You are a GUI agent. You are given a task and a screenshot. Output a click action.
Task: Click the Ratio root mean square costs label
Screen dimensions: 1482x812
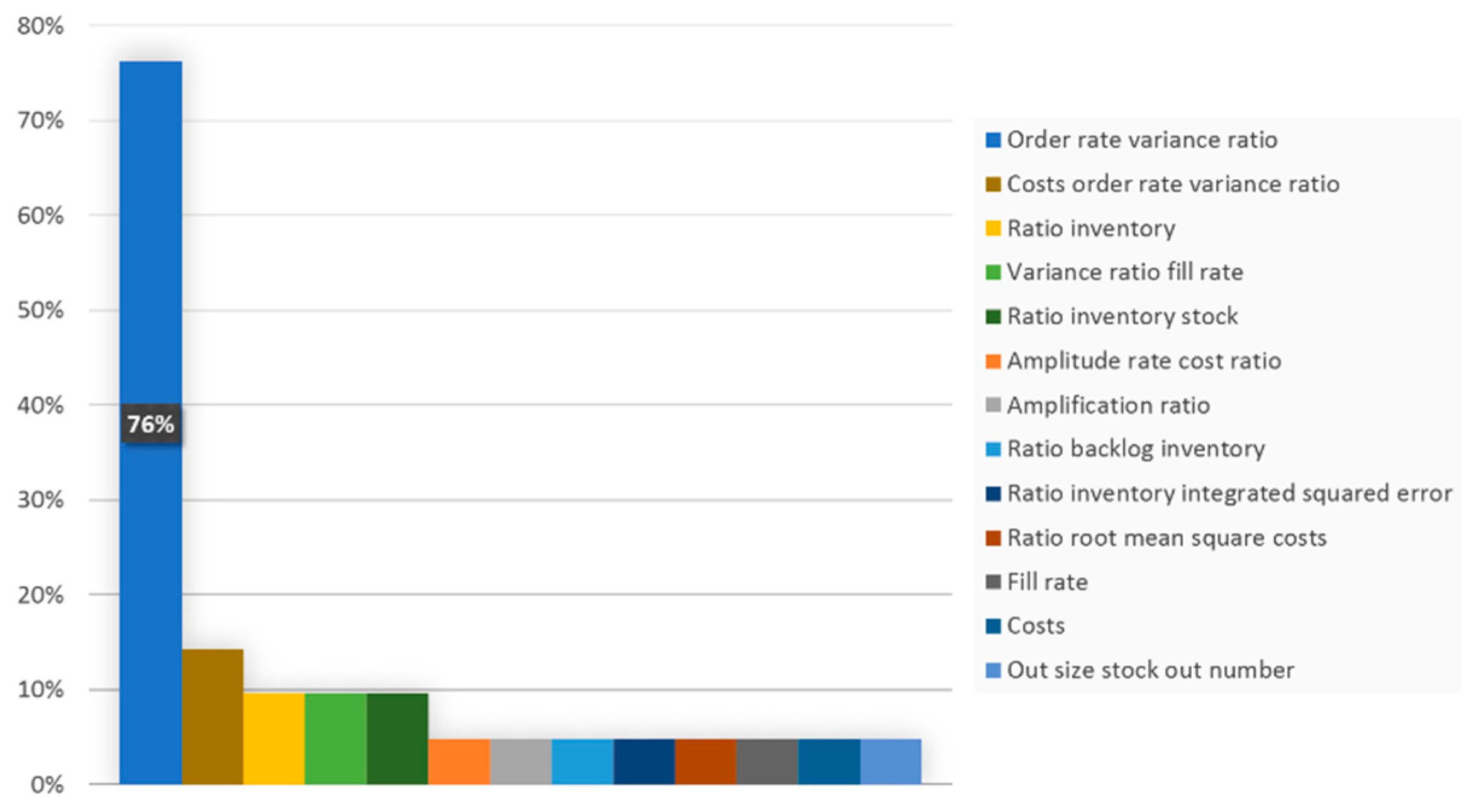[x=1166, y=538]
